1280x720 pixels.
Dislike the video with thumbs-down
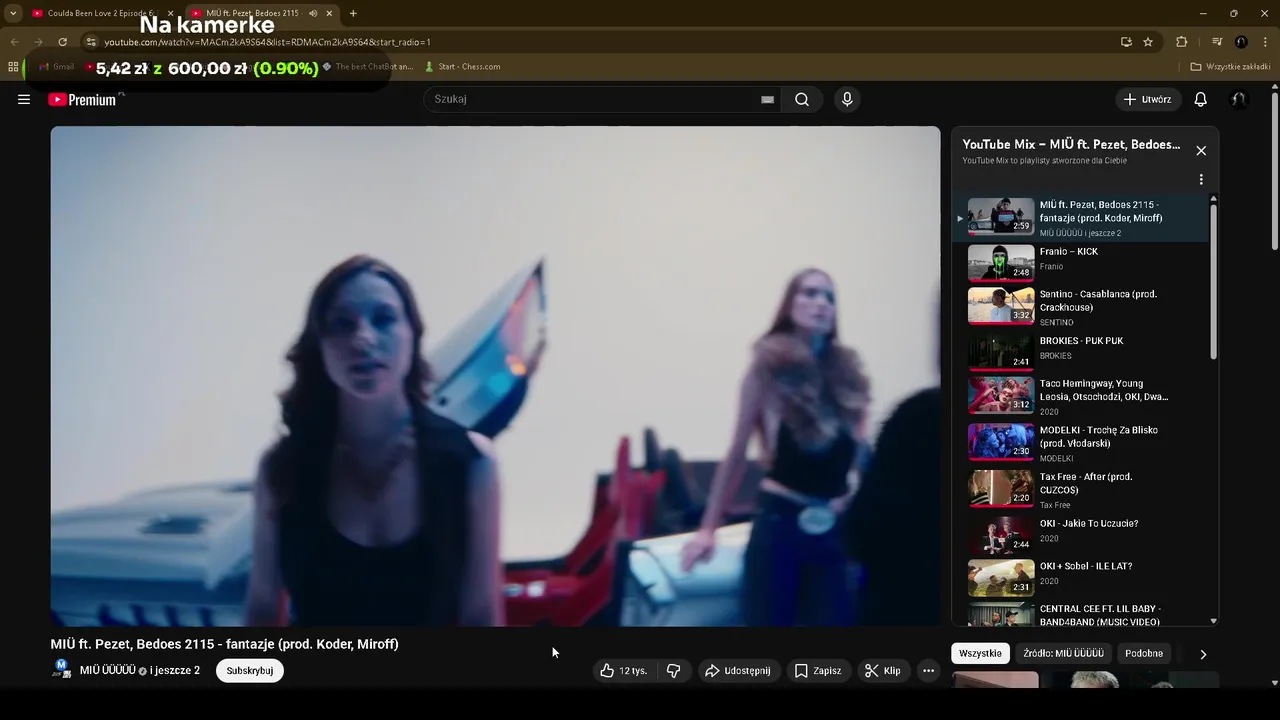pos(673,671)
